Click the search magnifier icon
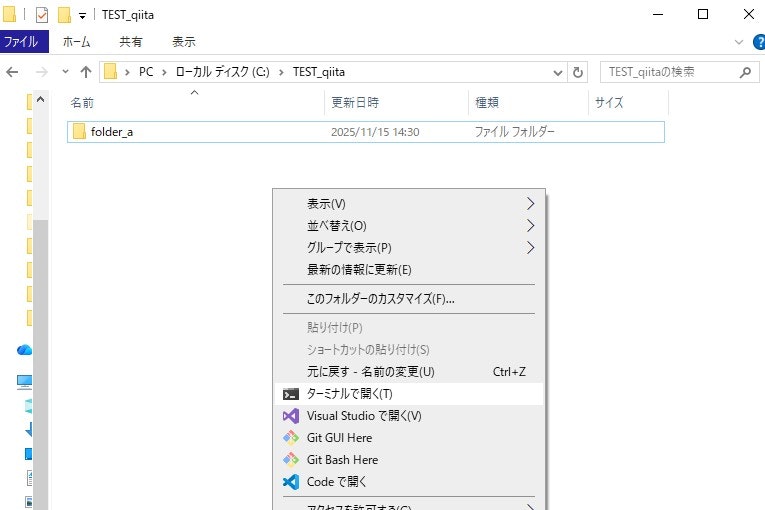Viewport: 765px width, 510px height. click(745, 73)
